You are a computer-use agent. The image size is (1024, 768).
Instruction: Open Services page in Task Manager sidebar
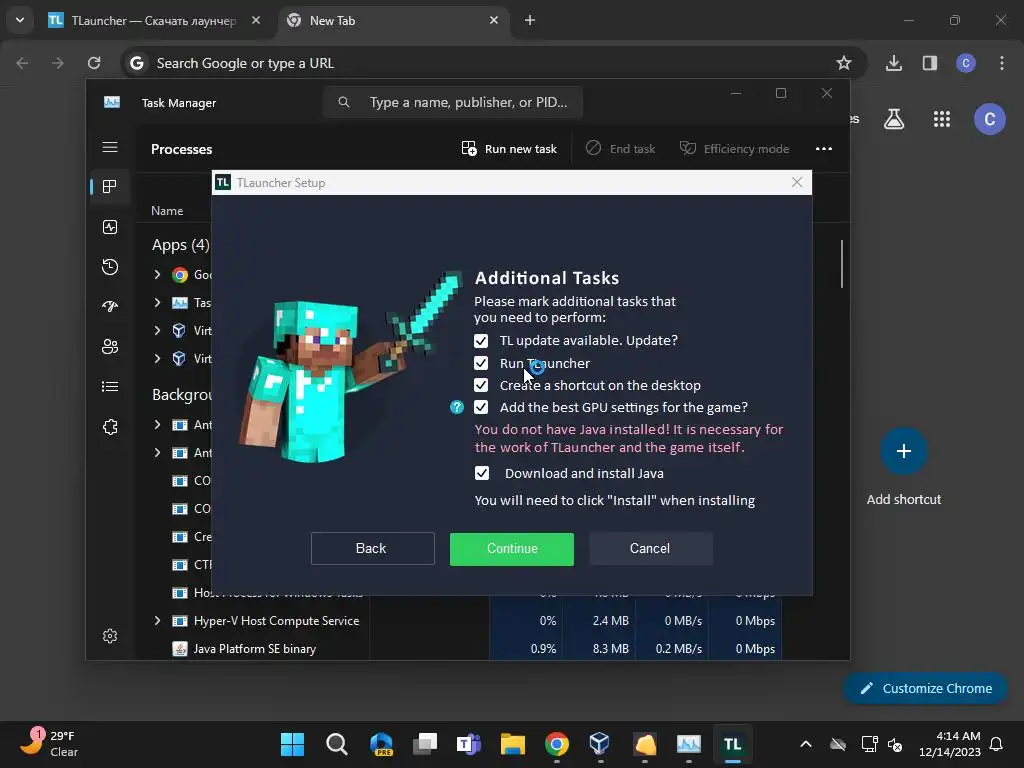(x=110, y=427)
